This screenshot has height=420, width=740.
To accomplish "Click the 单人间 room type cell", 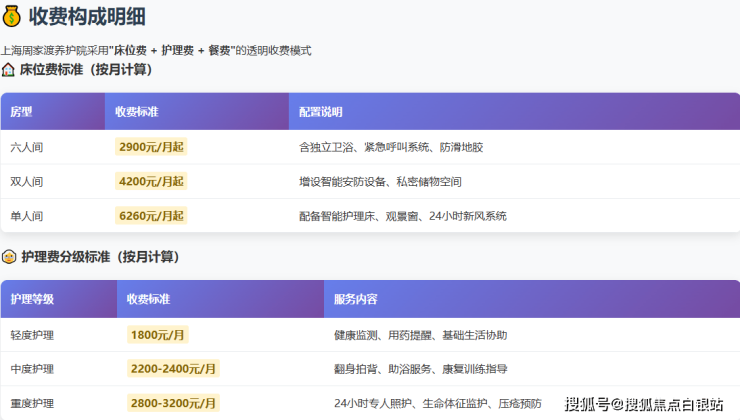I will pos(26,216).
